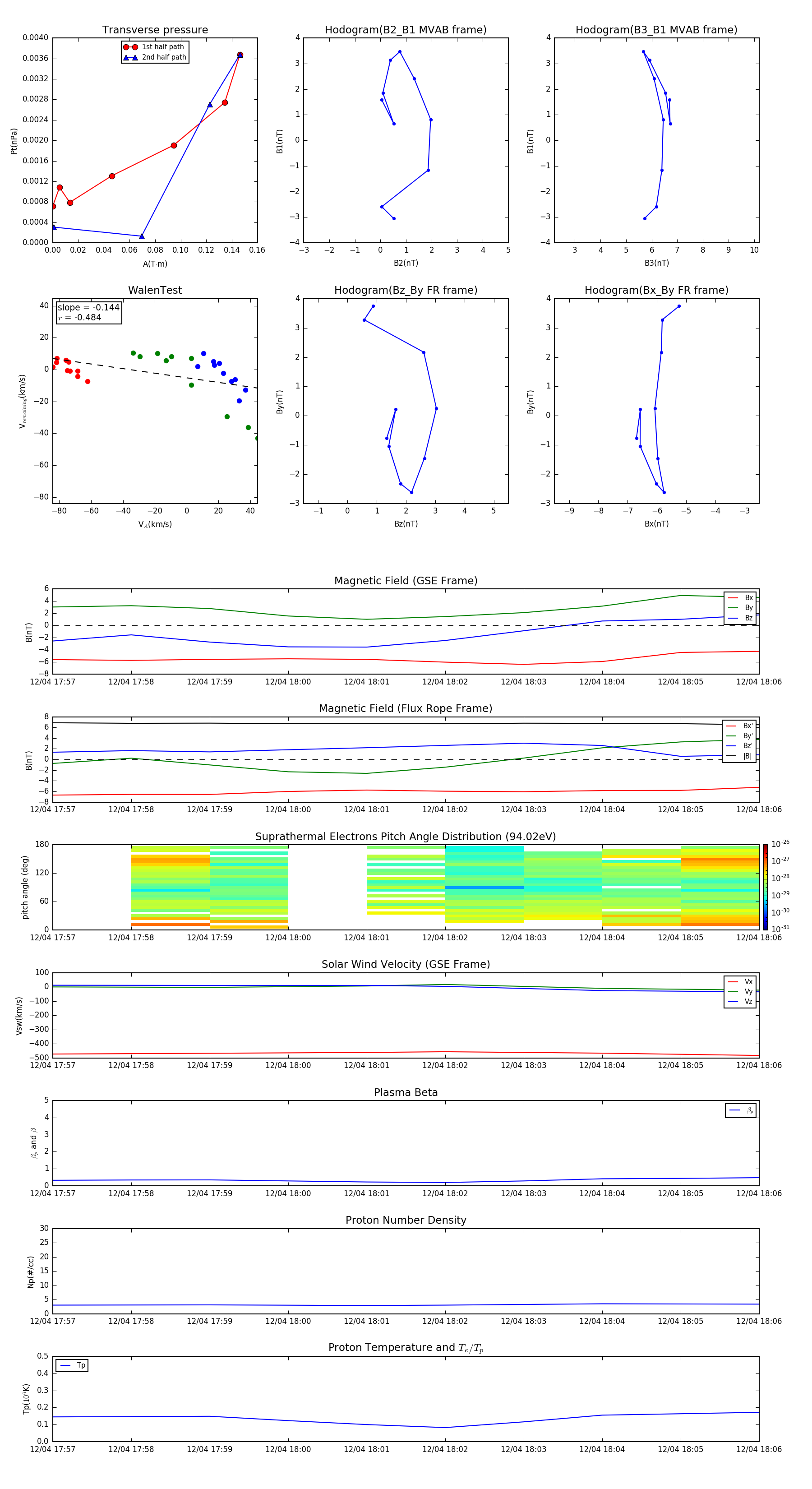
Task: Click the Suprathermal Electrons Pitch Angle Distribution title
Action: pyautogui.click(x=406, y=837)
